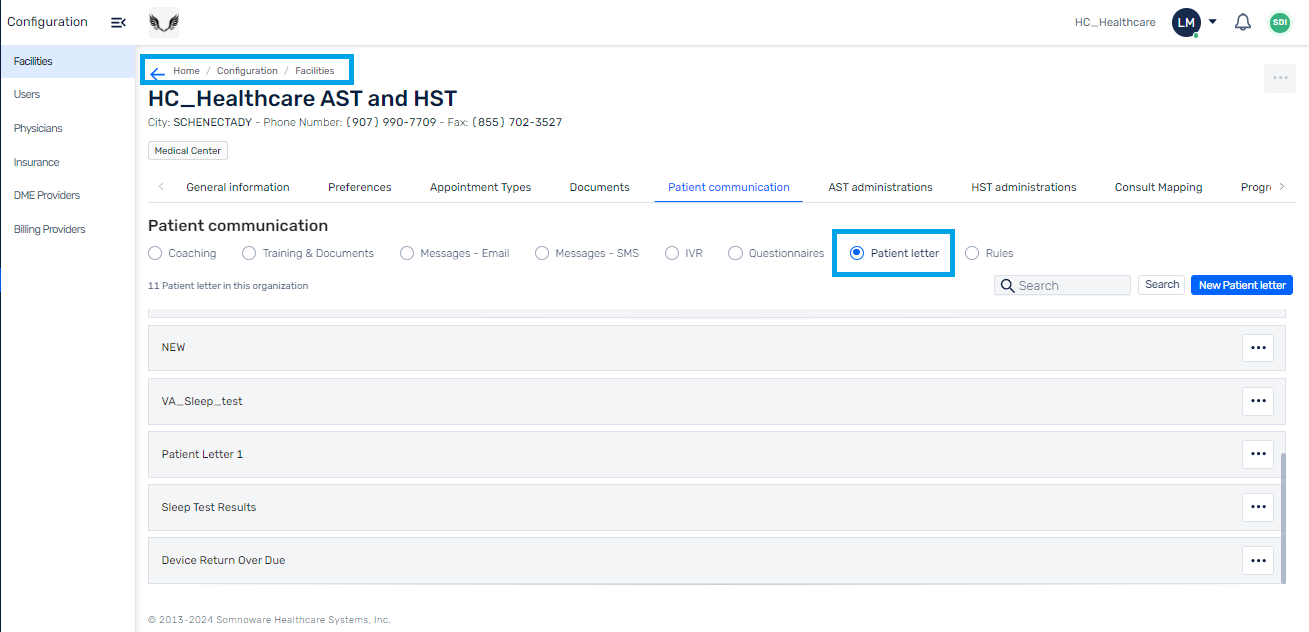Click the patient letter list scrollbar
The width and height of the screenshot is (1309, 632).
click(1283, 515)
